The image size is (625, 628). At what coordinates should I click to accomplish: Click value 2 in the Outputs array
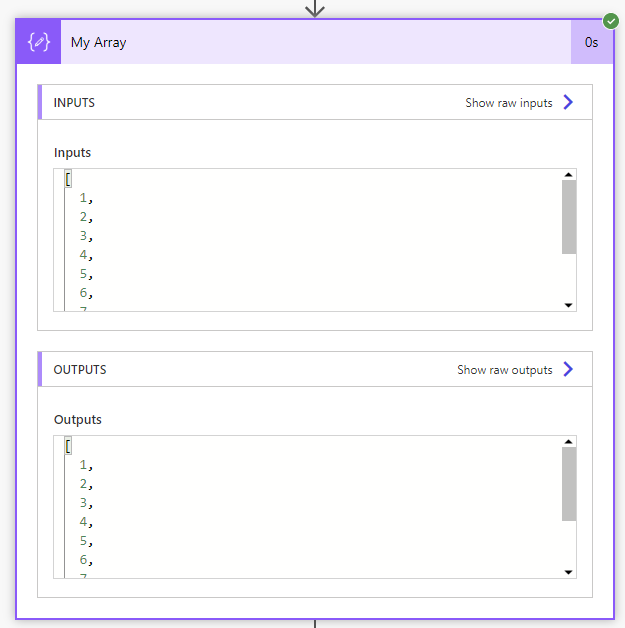pos(83,484)
